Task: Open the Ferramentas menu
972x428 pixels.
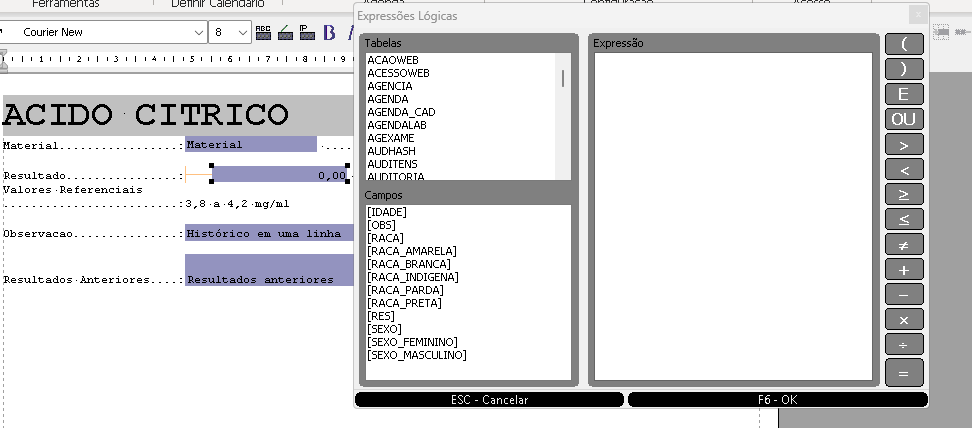Action: (x=66, y=4)
